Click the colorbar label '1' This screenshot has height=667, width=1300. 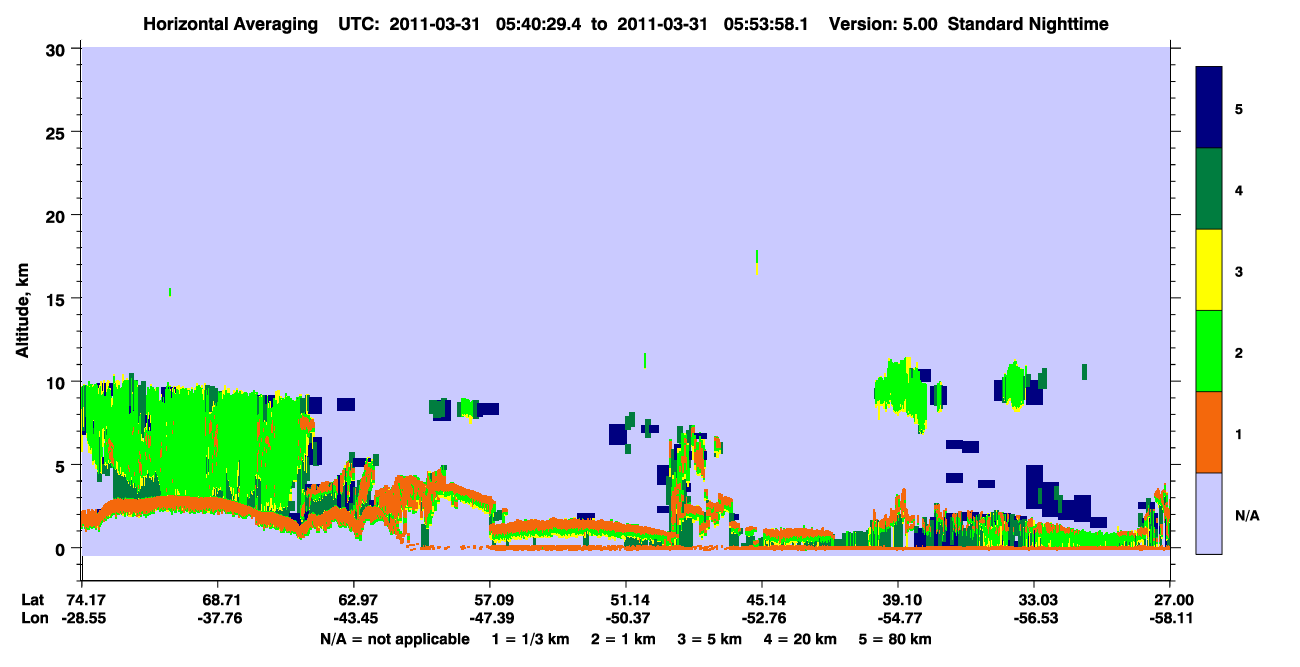1239,433
